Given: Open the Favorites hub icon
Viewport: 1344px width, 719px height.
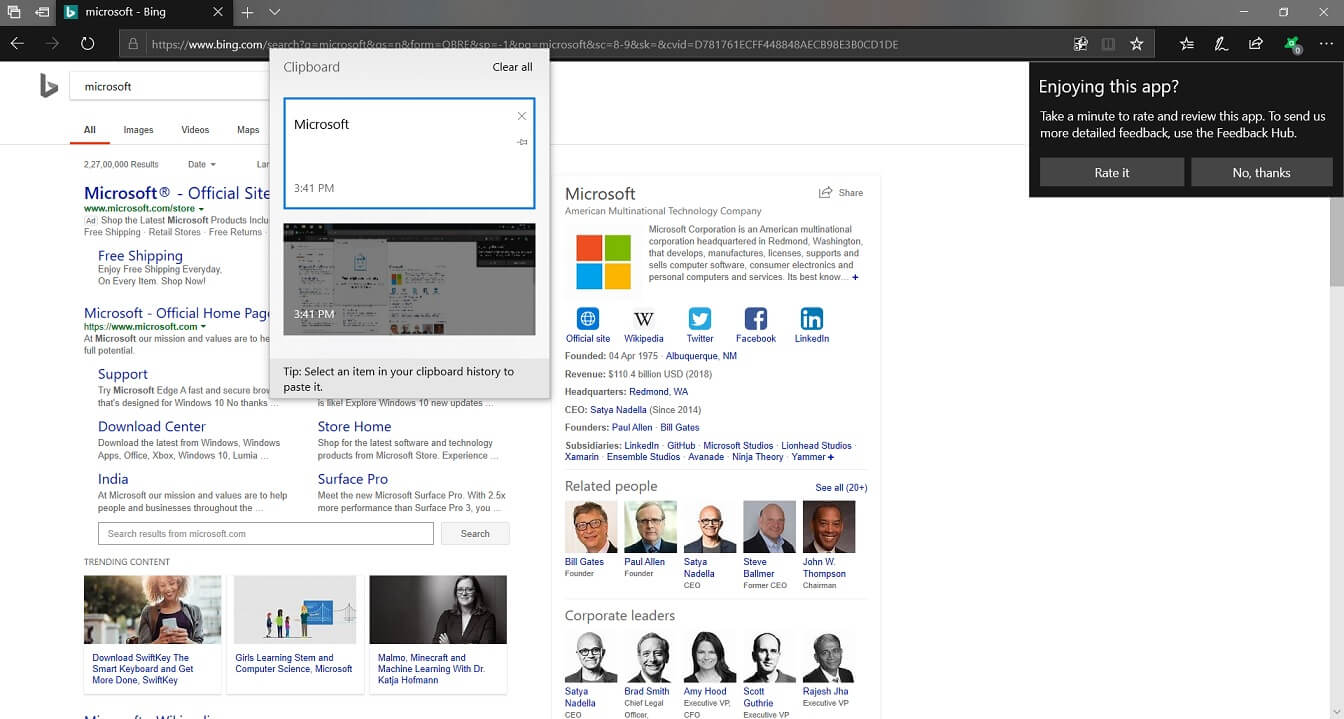Looking at the screenshot, I should [x=1186, y=44].
